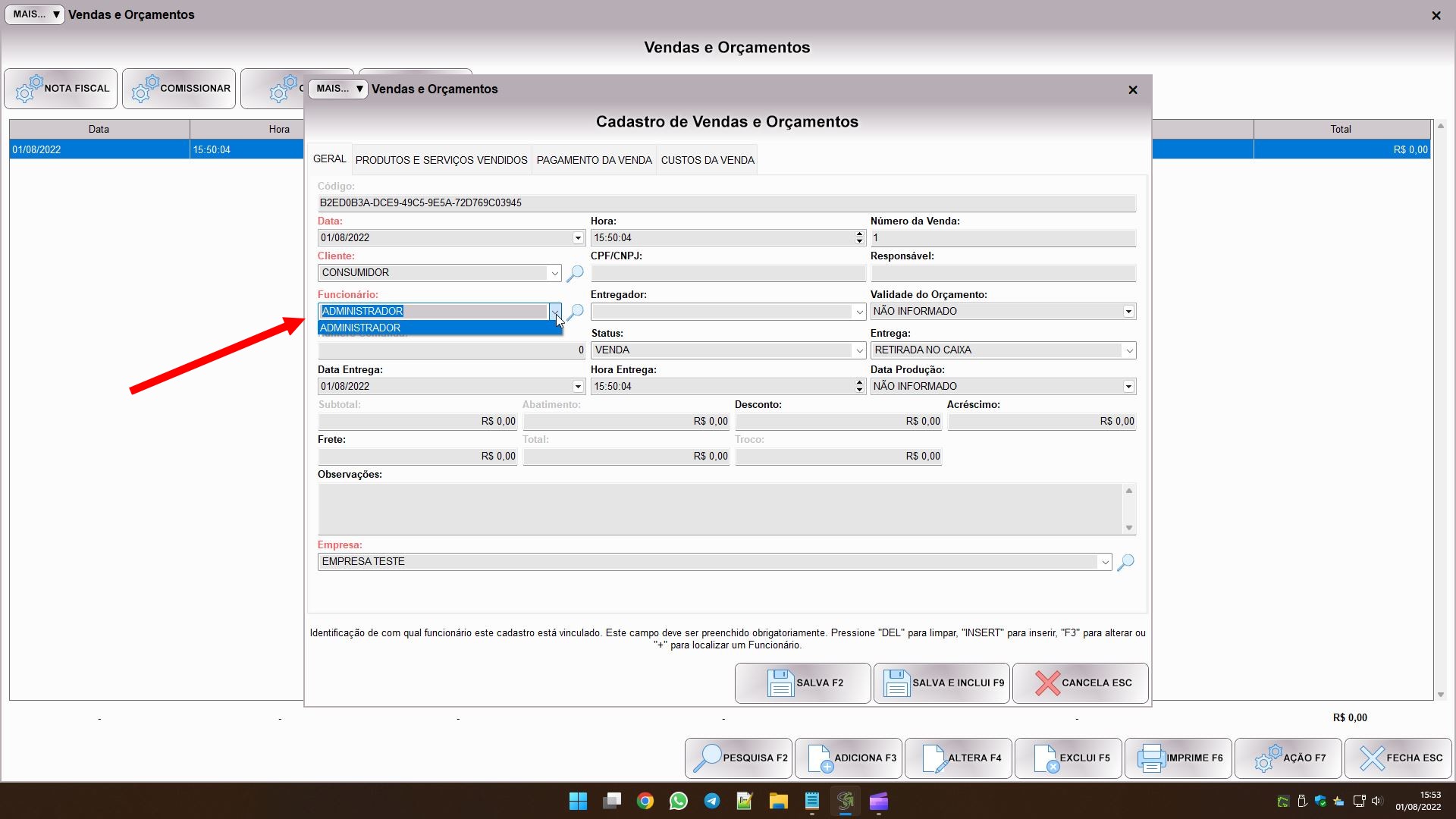Open the Entrega RETIRADA NO CAIXA dropdown
Viewport: 1456px width, 819px height.
[x=1128, y=350]
